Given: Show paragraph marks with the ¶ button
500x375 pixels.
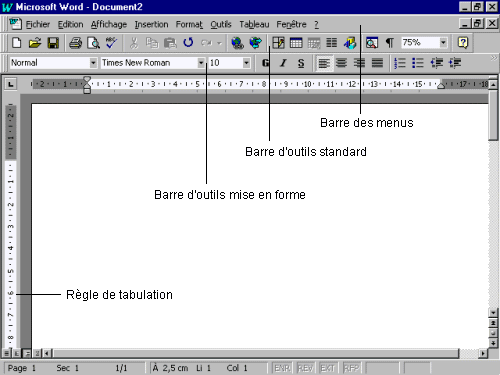Looking at the screenshot, I should click(390, 43).
